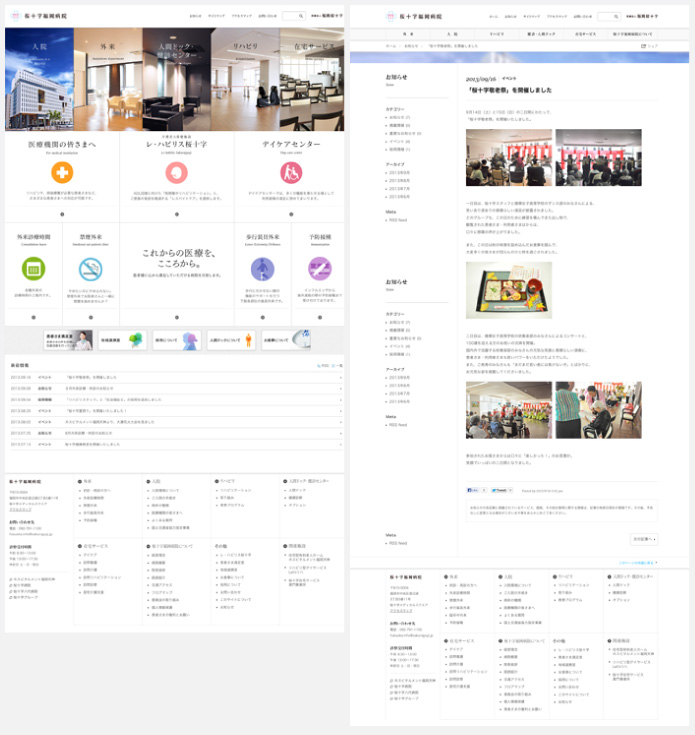Click the arrow on the first news row

340,377
